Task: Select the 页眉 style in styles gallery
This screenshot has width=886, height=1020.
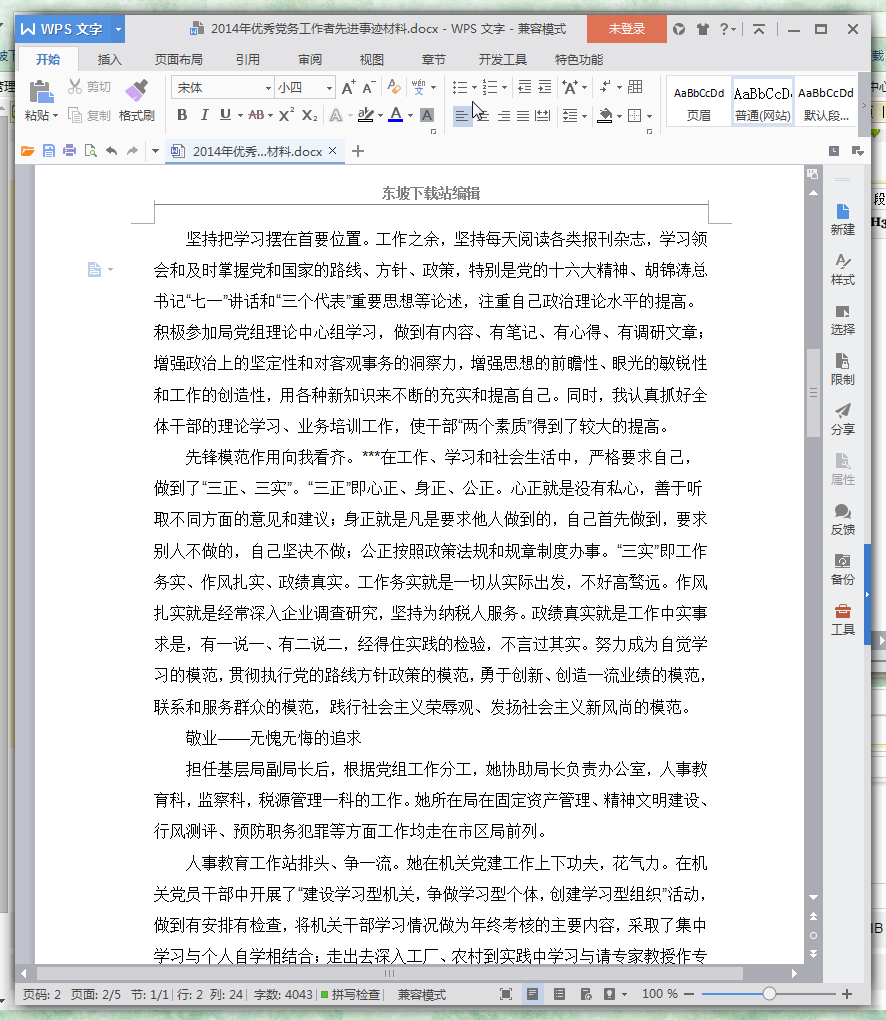Action: pyautogui.click(x=699, y=101)
